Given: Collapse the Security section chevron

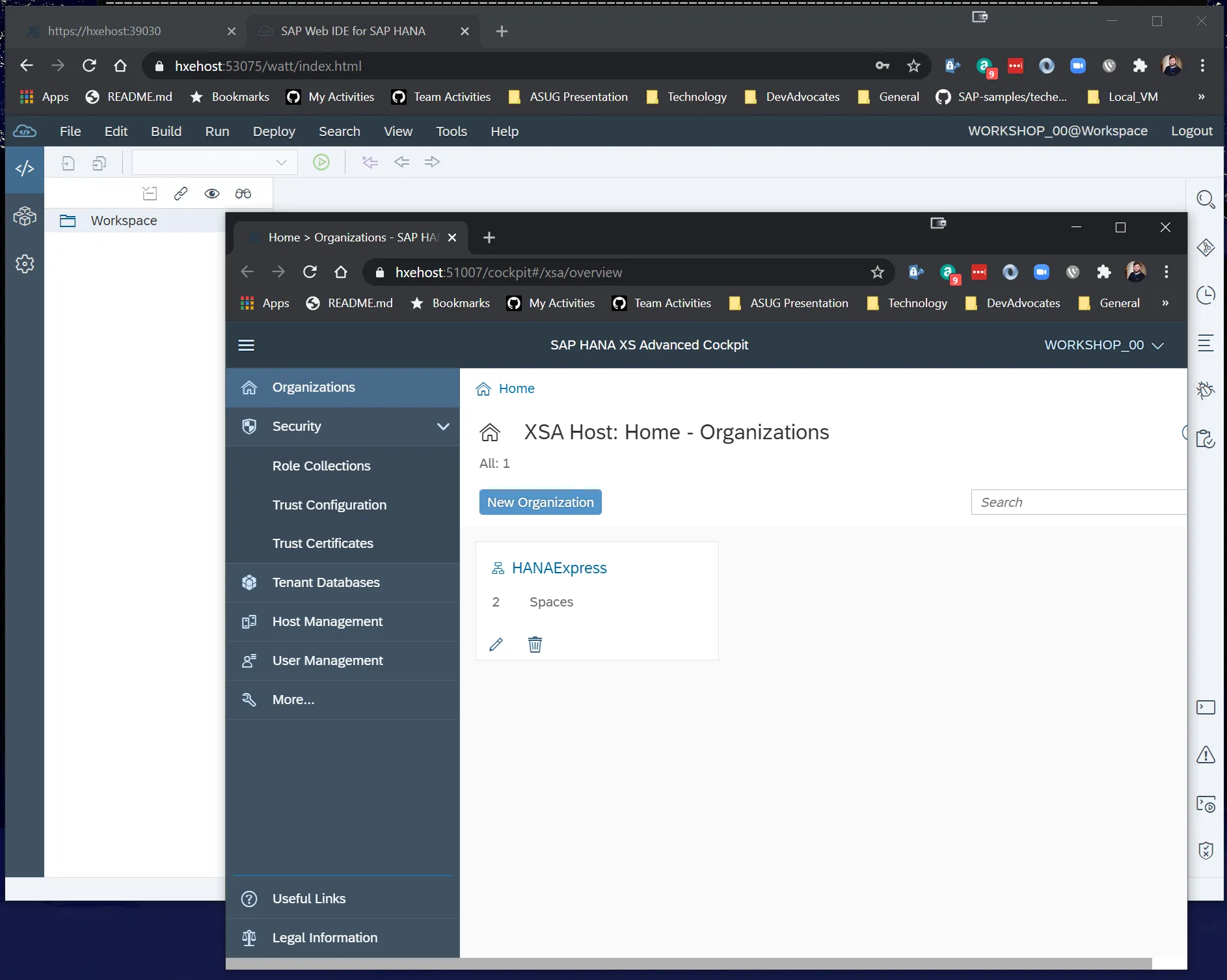Looking at the screenshot, I should click(x=443, y=426).
